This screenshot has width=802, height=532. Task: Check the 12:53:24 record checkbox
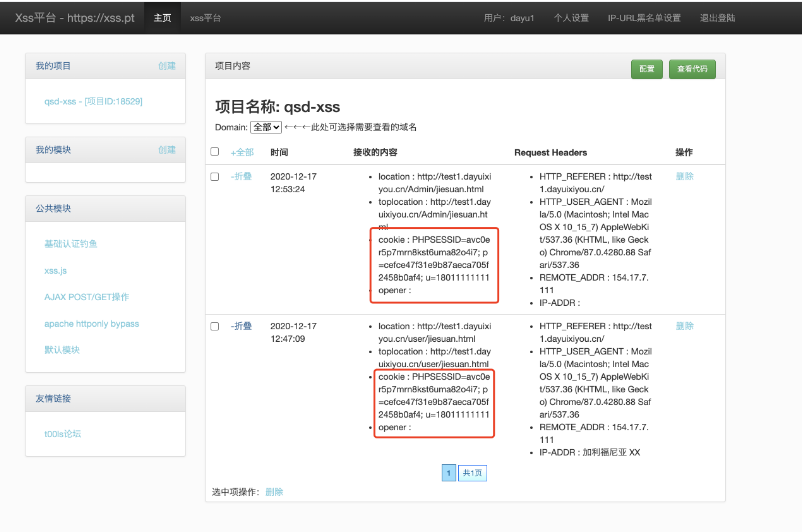tap(215, 176)
